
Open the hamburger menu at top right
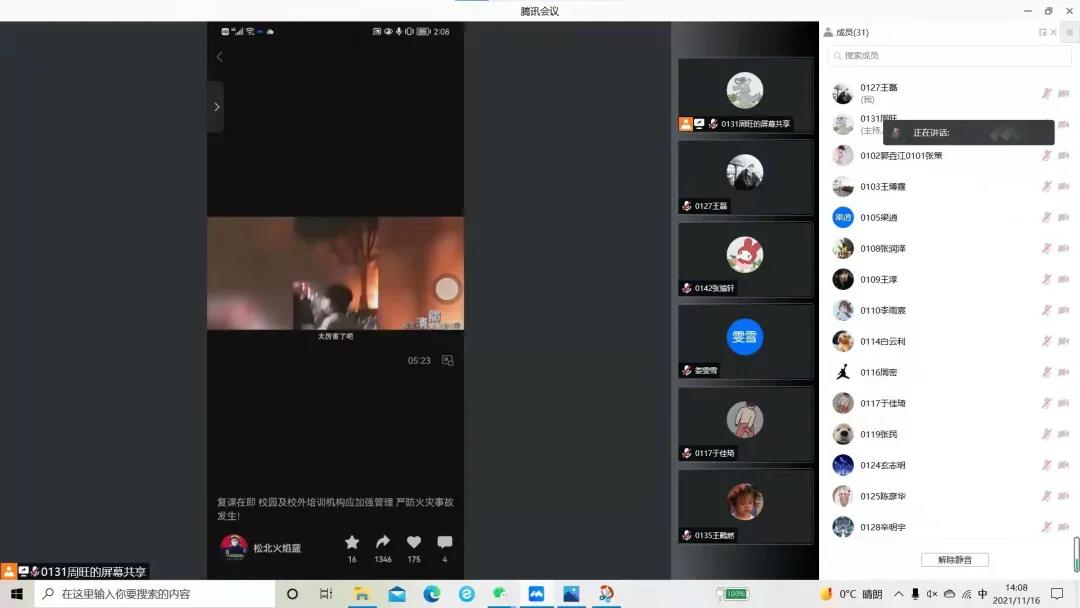click(1069, 32)
